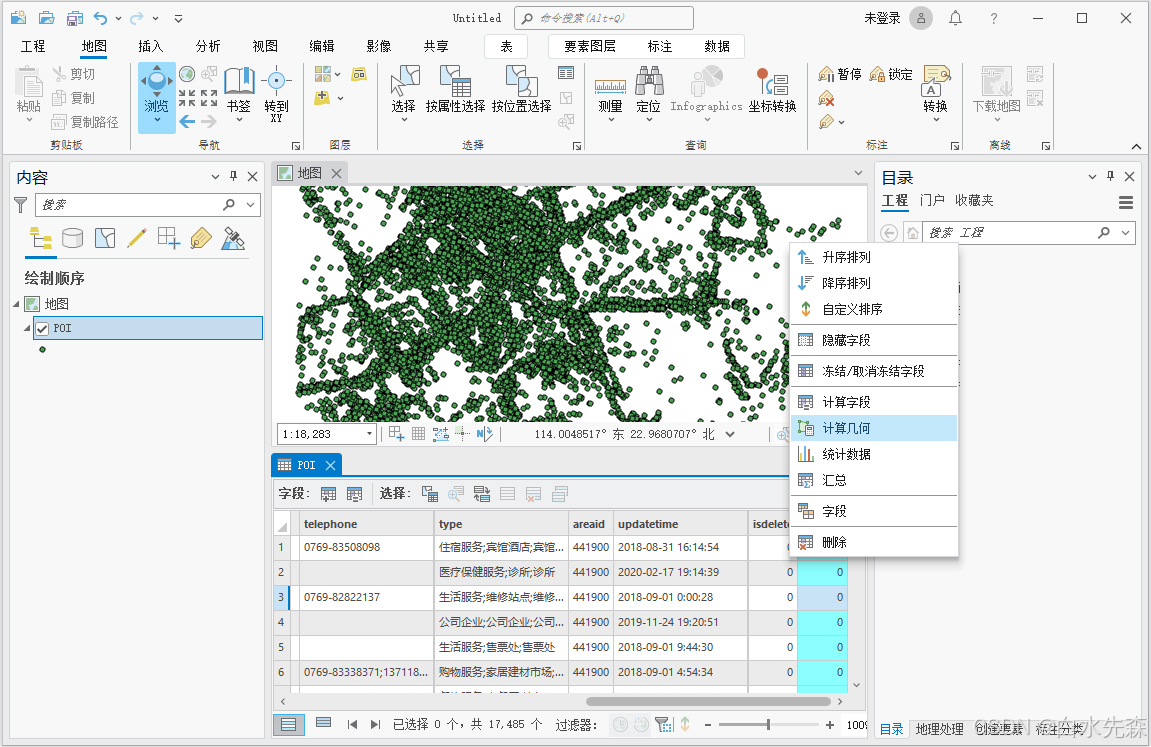Expand coordinate display units dropdown
The image size is (1151, 747).
(x=730, y=434)
